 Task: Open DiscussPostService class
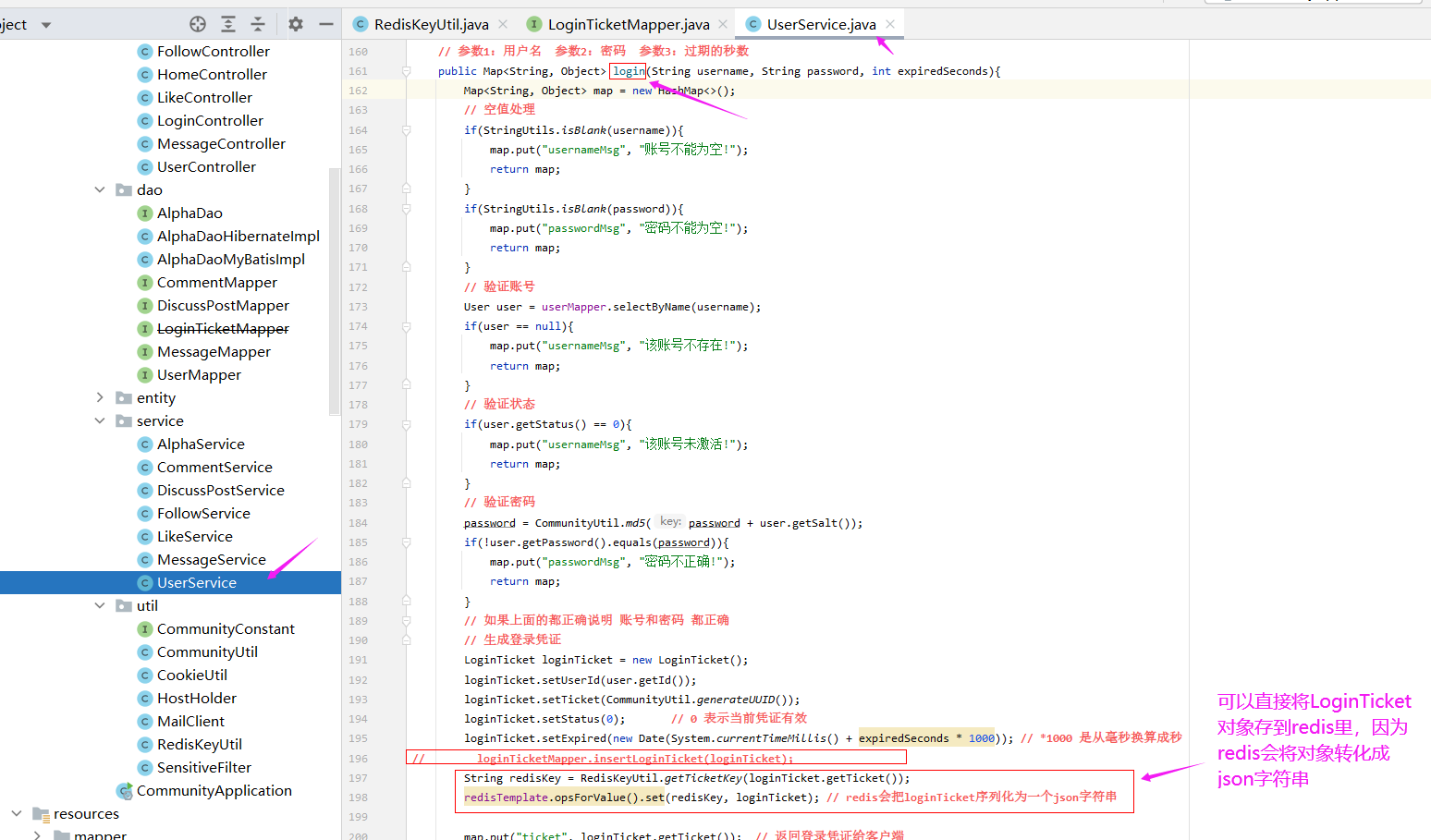221,490
